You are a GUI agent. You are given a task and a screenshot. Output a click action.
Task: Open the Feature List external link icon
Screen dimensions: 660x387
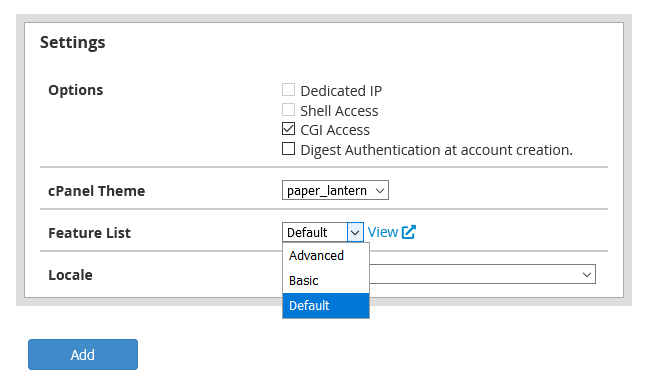coord(409,232)
